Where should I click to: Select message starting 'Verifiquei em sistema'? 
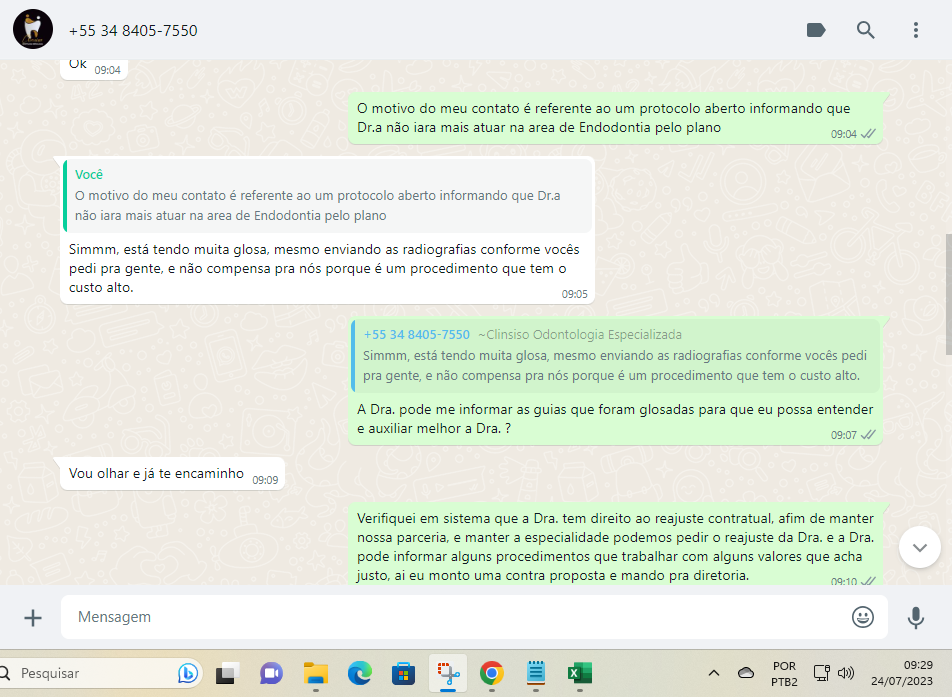coord(615,546)
